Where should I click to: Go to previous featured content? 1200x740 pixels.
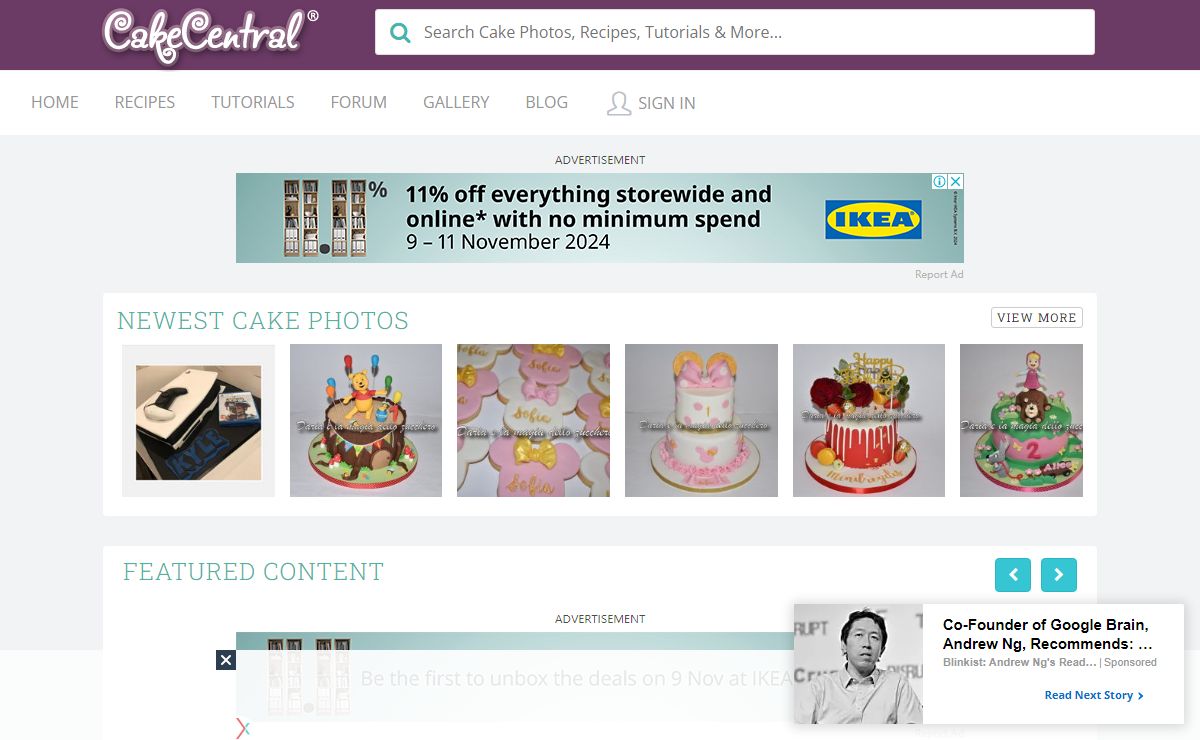1013,575
